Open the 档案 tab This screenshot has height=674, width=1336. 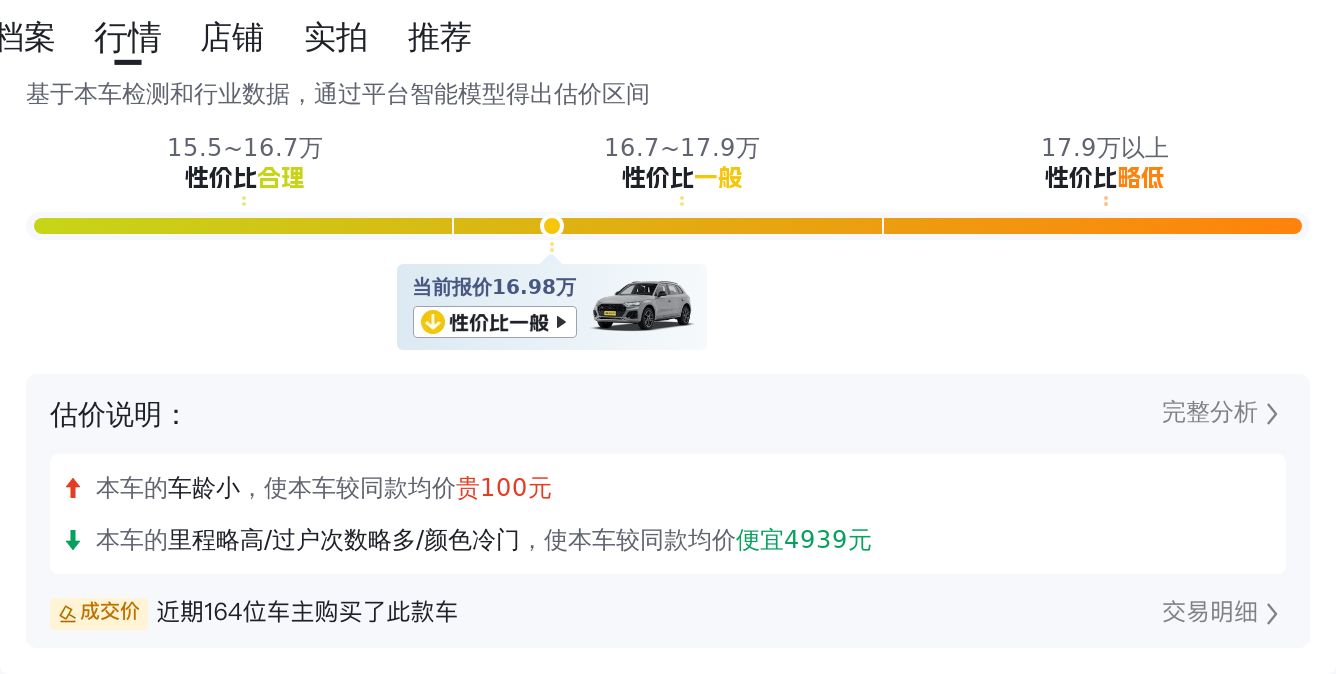pyautogui.click(x=25, y=38)
